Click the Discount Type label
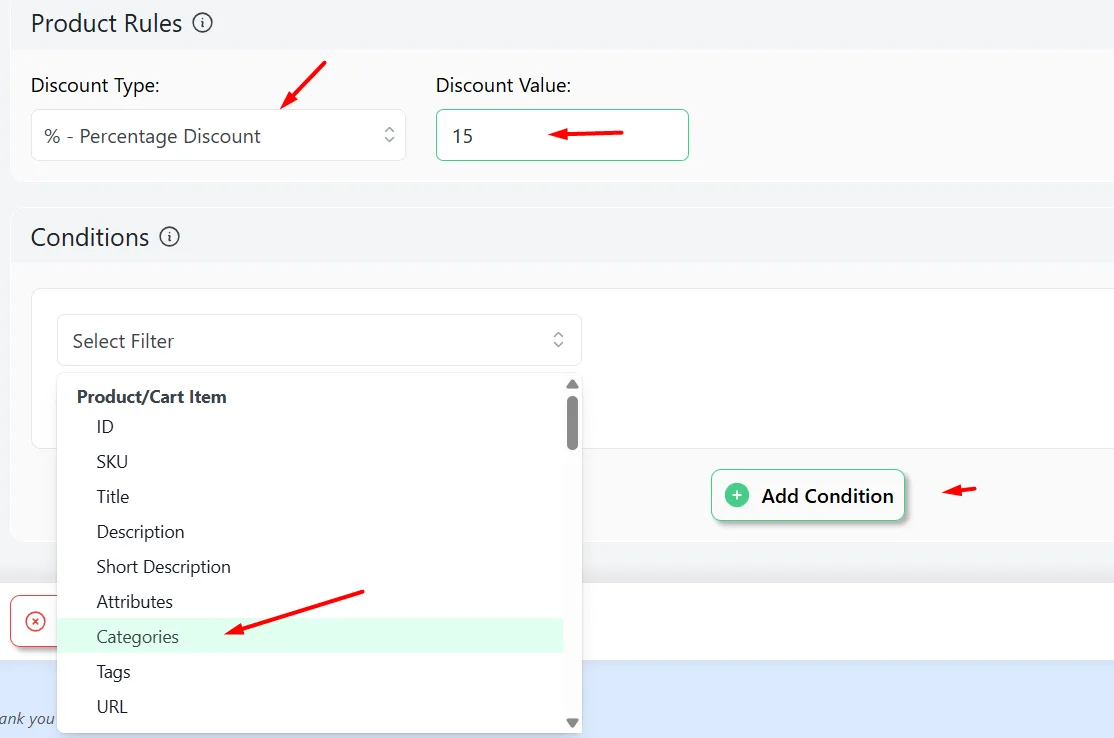Screen dimensions: 1114x738 (95, 85)
